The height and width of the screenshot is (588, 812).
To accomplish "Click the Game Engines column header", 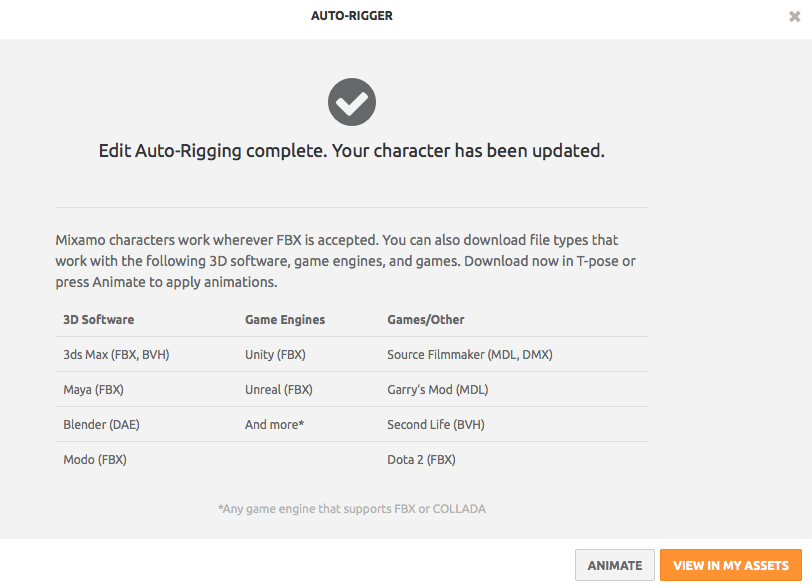I will (285, 320).
